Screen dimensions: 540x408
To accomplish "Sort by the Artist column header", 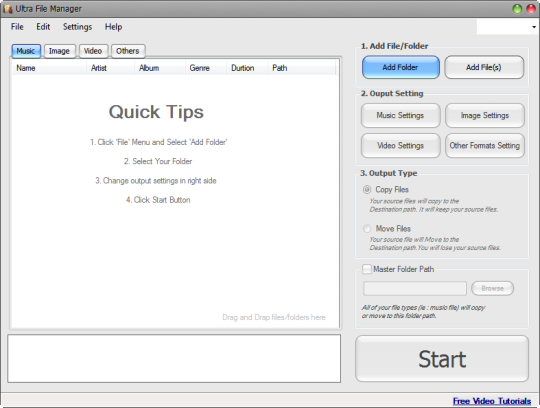I will click(x=110, y=68).
